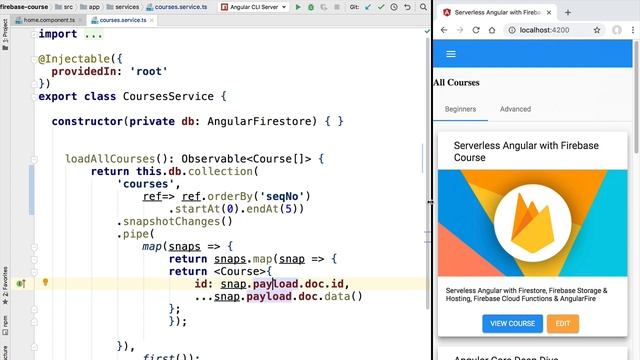Image resolution: width=640 pixels, height=360 pixels.
Task: Expand the collapsed import statement fold
Action: pos(34,34)
